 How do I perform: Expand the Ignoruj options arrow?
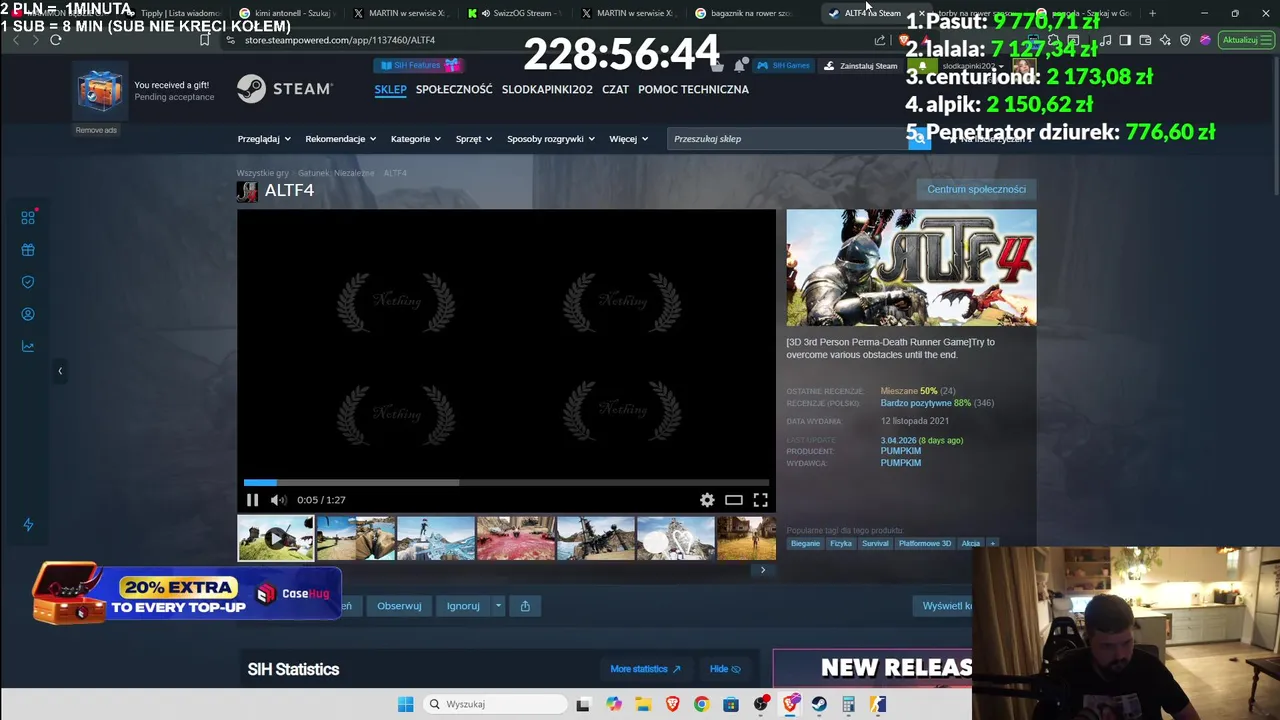click(498, 606)
